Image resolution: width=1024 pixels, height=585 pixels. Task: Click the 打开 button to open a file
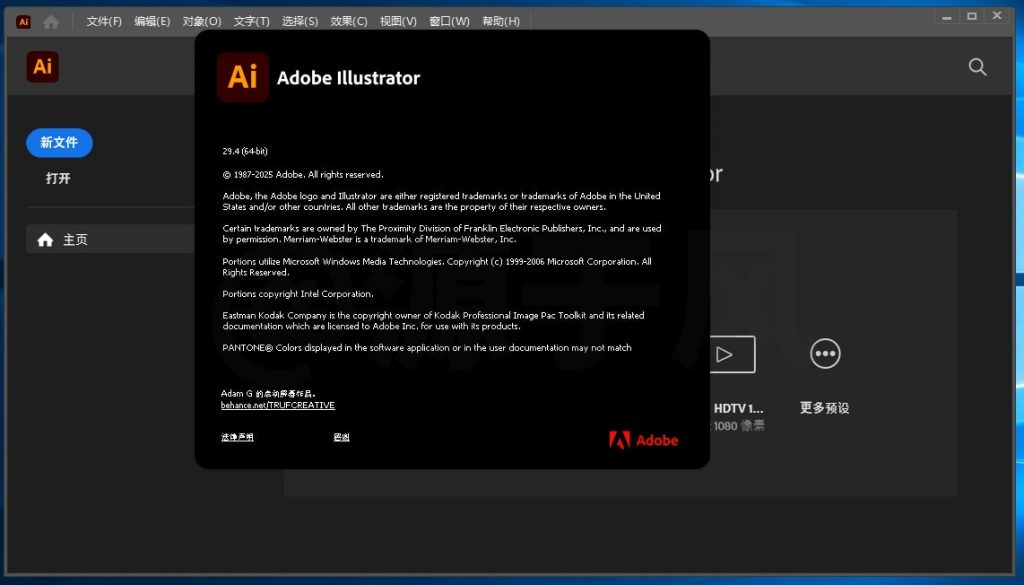(x=58, y=178)
